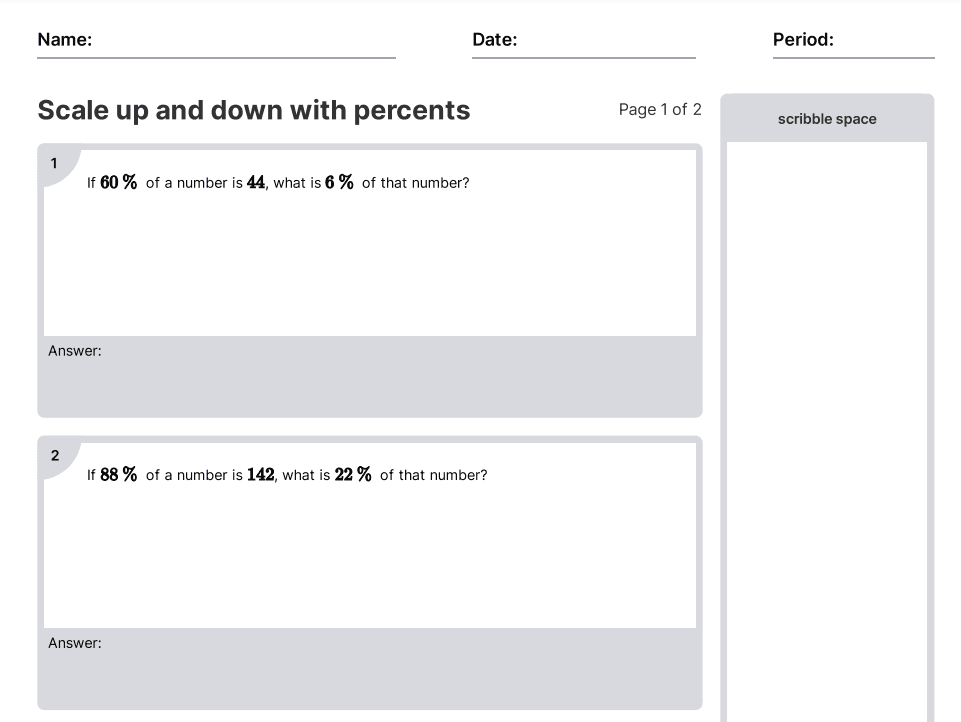This screenshot has width=961, height=722.
Task: Click the 'scribble space' header
Action: 827,119
